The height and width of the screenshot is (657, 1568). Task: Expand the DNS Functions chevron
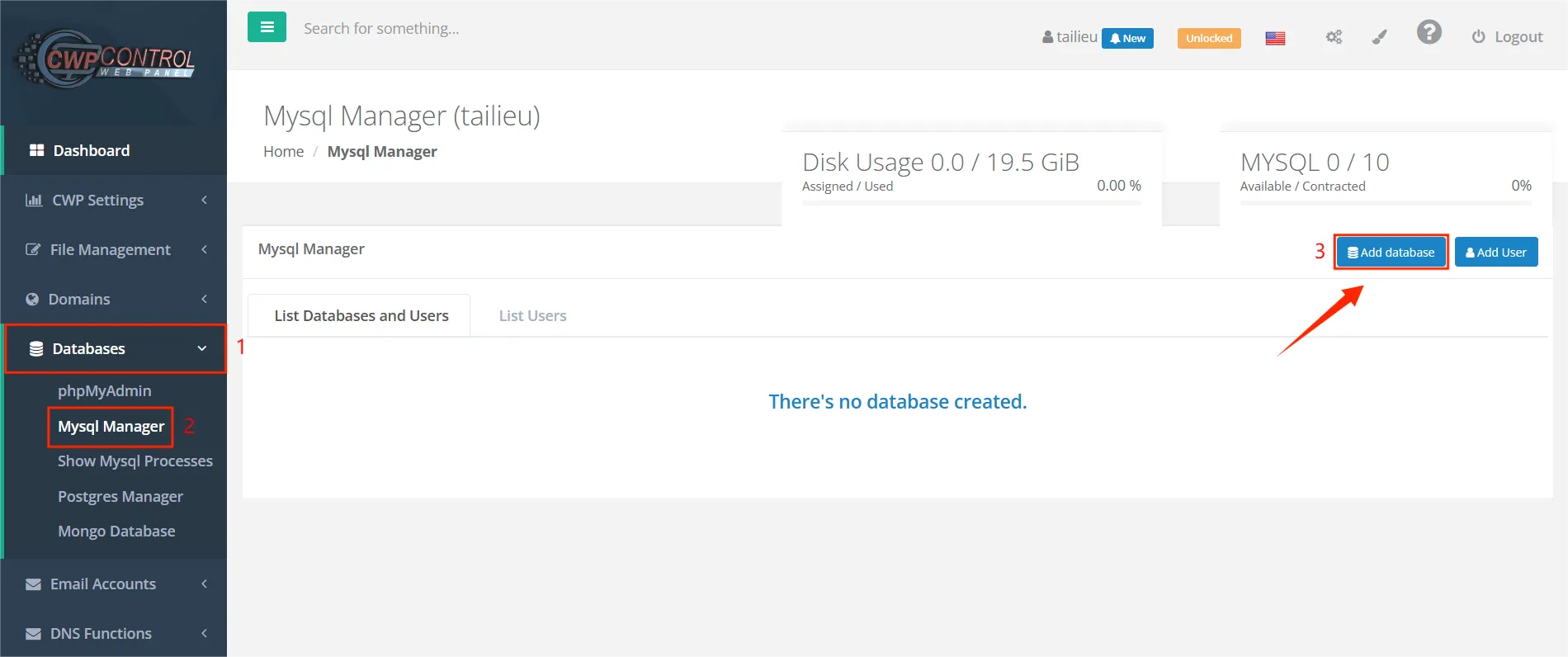[204, 633]
